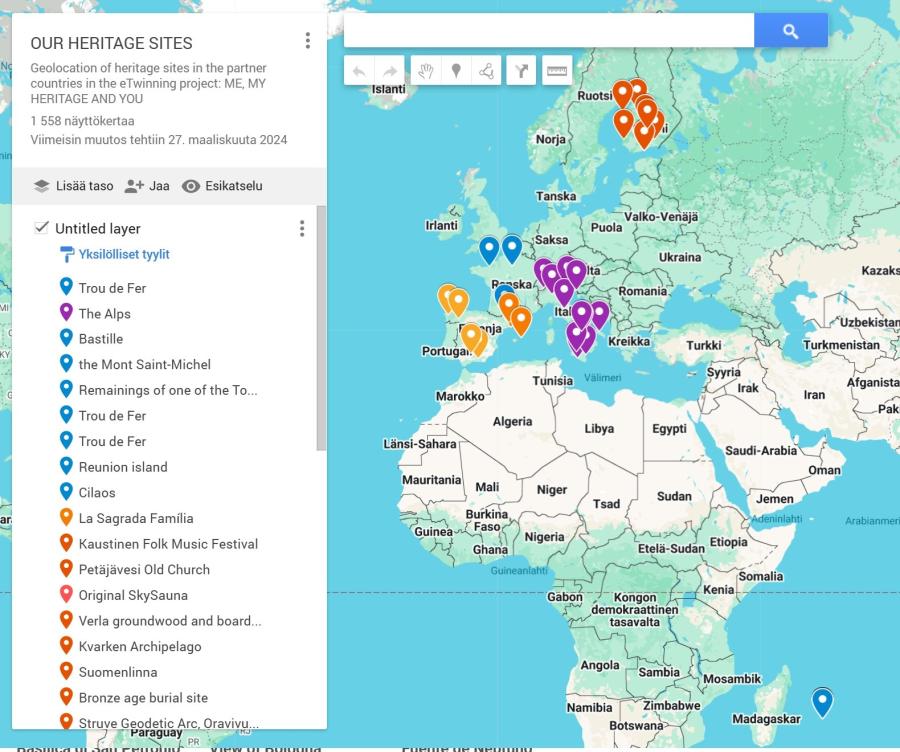The width and height of the screenshot is (900, 752).
Task: Select Original SkySauna list item
Action: 133,595
